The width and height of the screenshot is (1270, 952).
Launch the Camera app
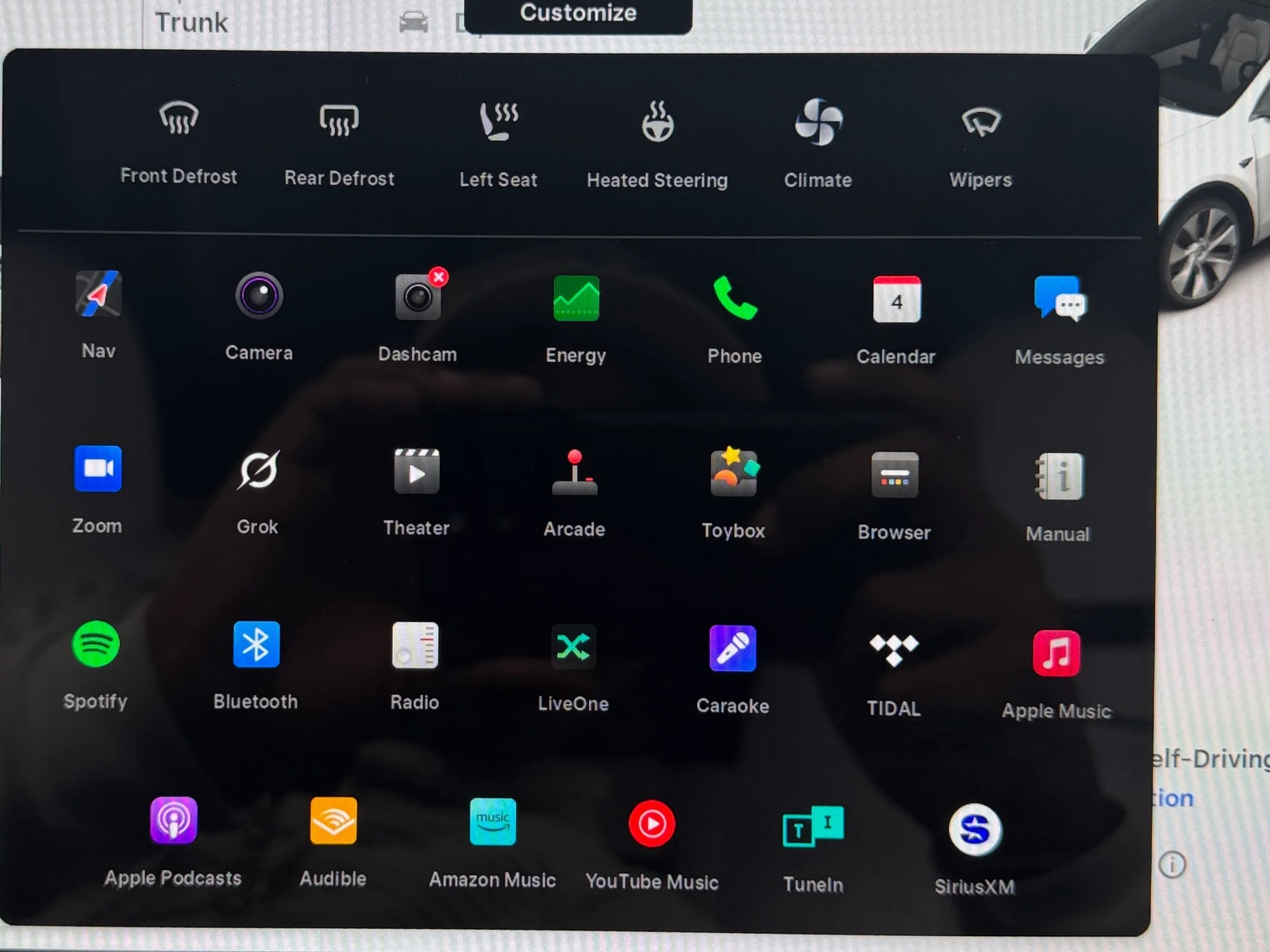click(259, 296)
